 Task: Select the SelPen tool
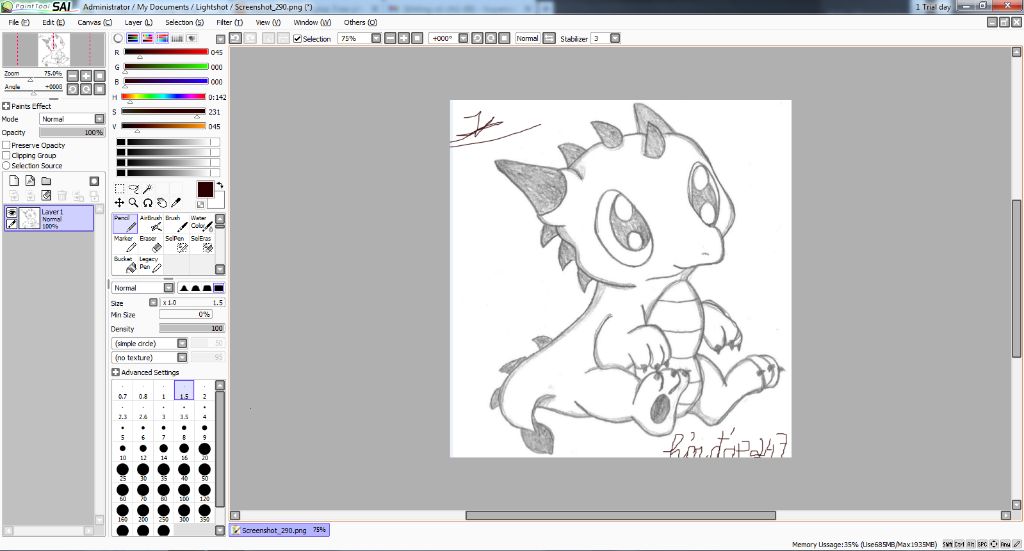coord(176,244)
